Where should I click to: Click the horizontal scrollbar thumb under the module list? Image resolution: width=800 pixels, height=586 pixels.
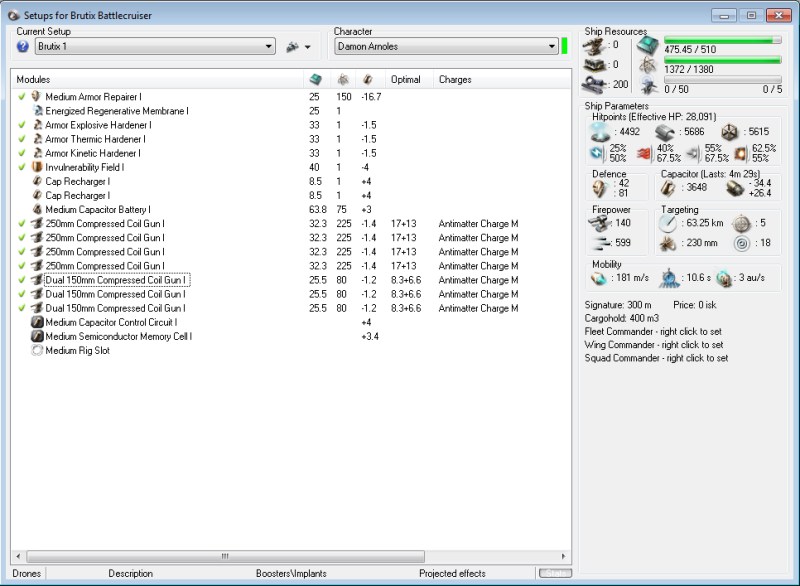(225, 556)
